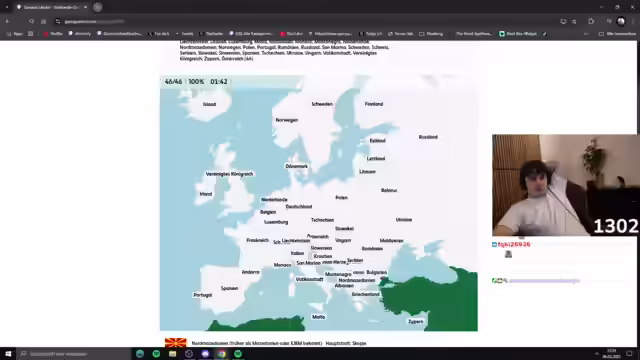Click the Polen label
This screenshot has width=640, height=360.
[341, 198]
